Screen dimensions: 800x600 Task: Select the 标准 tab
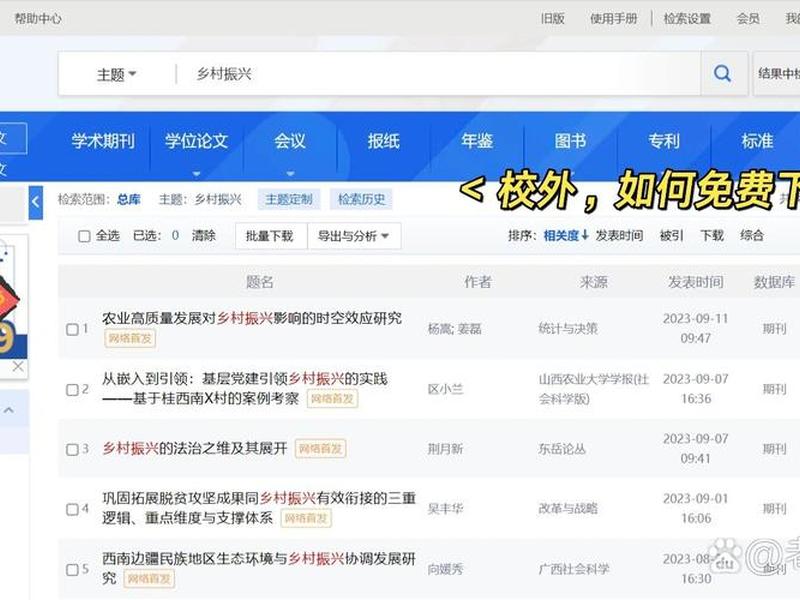point(757,141)
